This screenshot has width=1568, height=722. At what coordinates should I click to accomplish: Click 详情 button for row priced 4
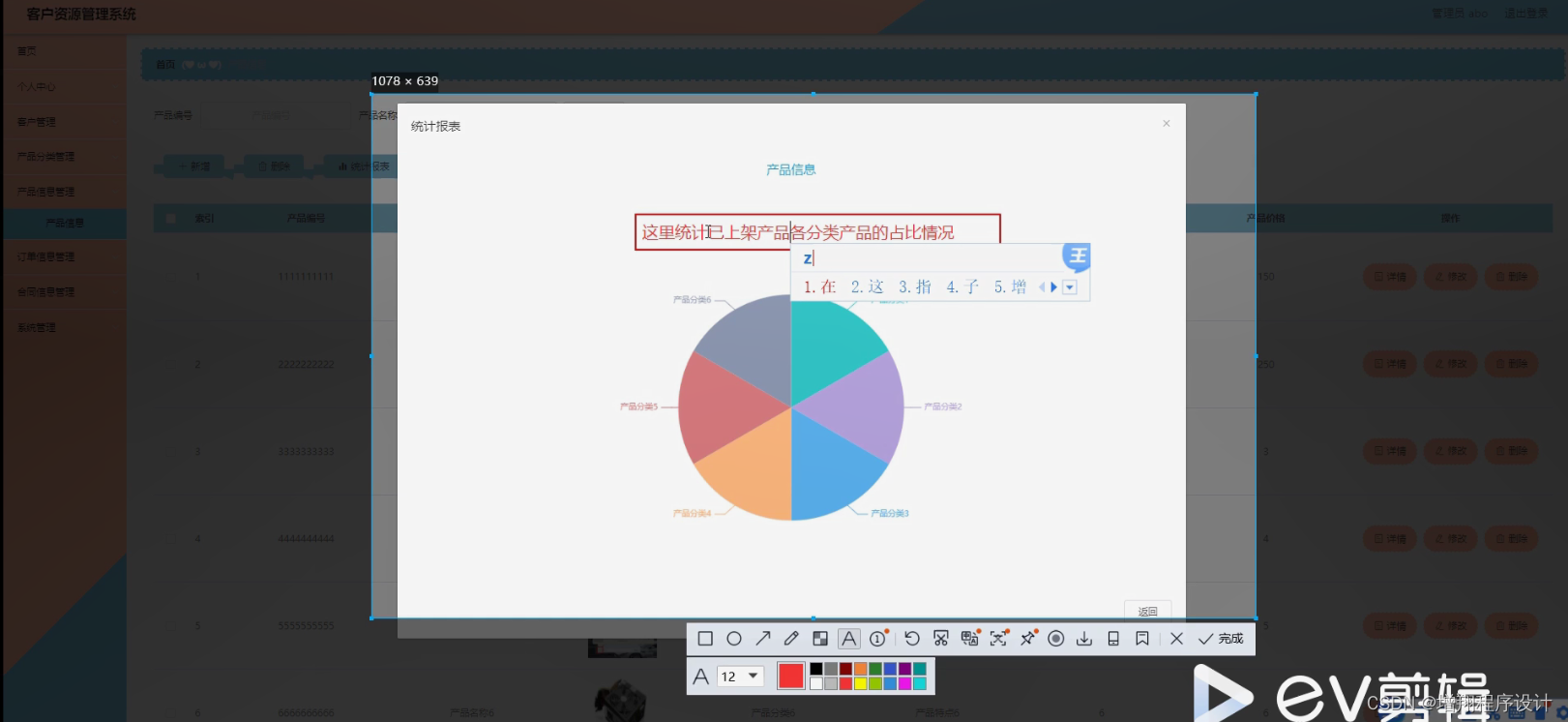(1389, 538)
